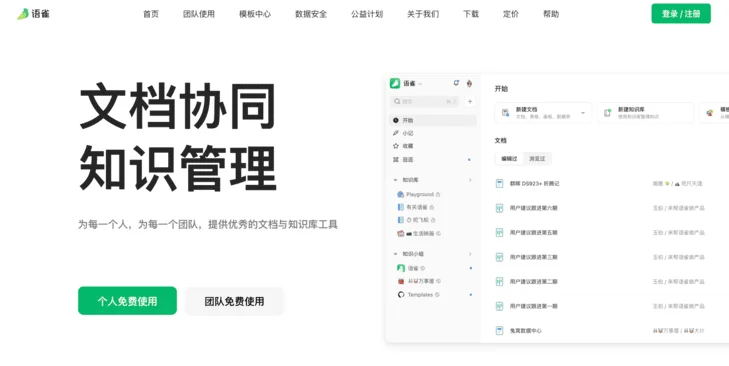Click the 新建文档 card
The height and width of the screenshot is (366, 729).
click(543, 113)
